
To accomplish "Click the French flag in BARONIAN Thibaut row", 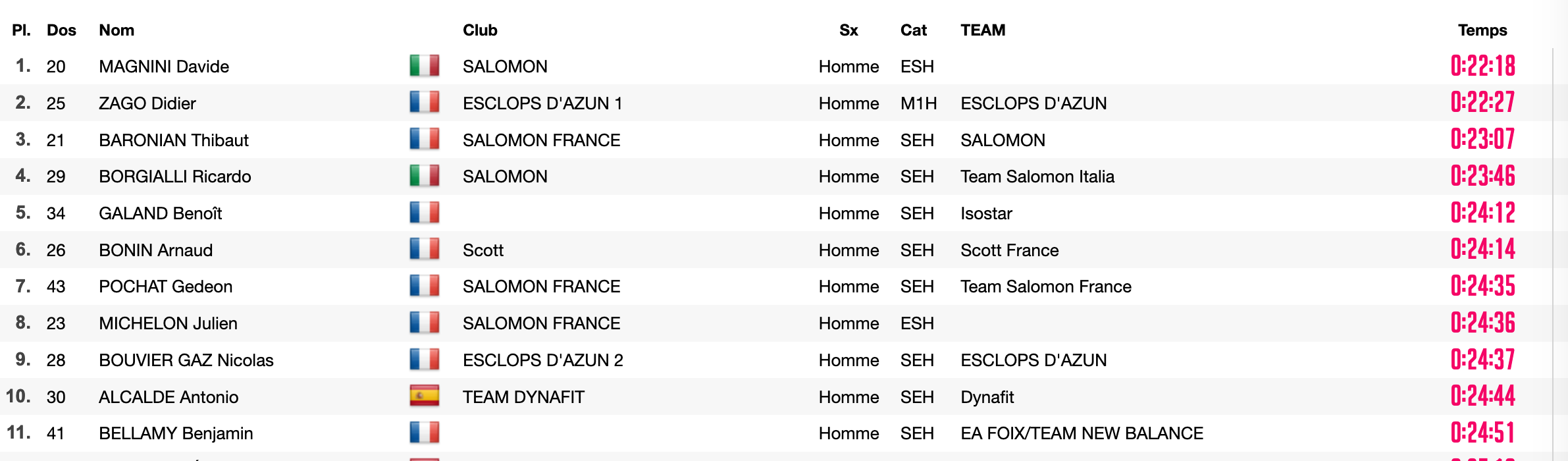I will (424, 140).
